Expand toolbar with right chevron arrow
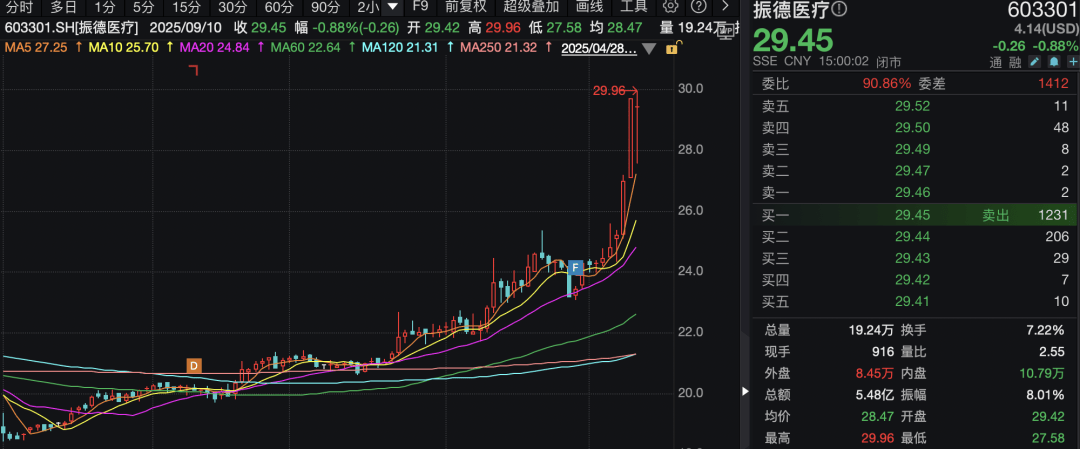Viewport: 1080px width, 449px height. 725,7
